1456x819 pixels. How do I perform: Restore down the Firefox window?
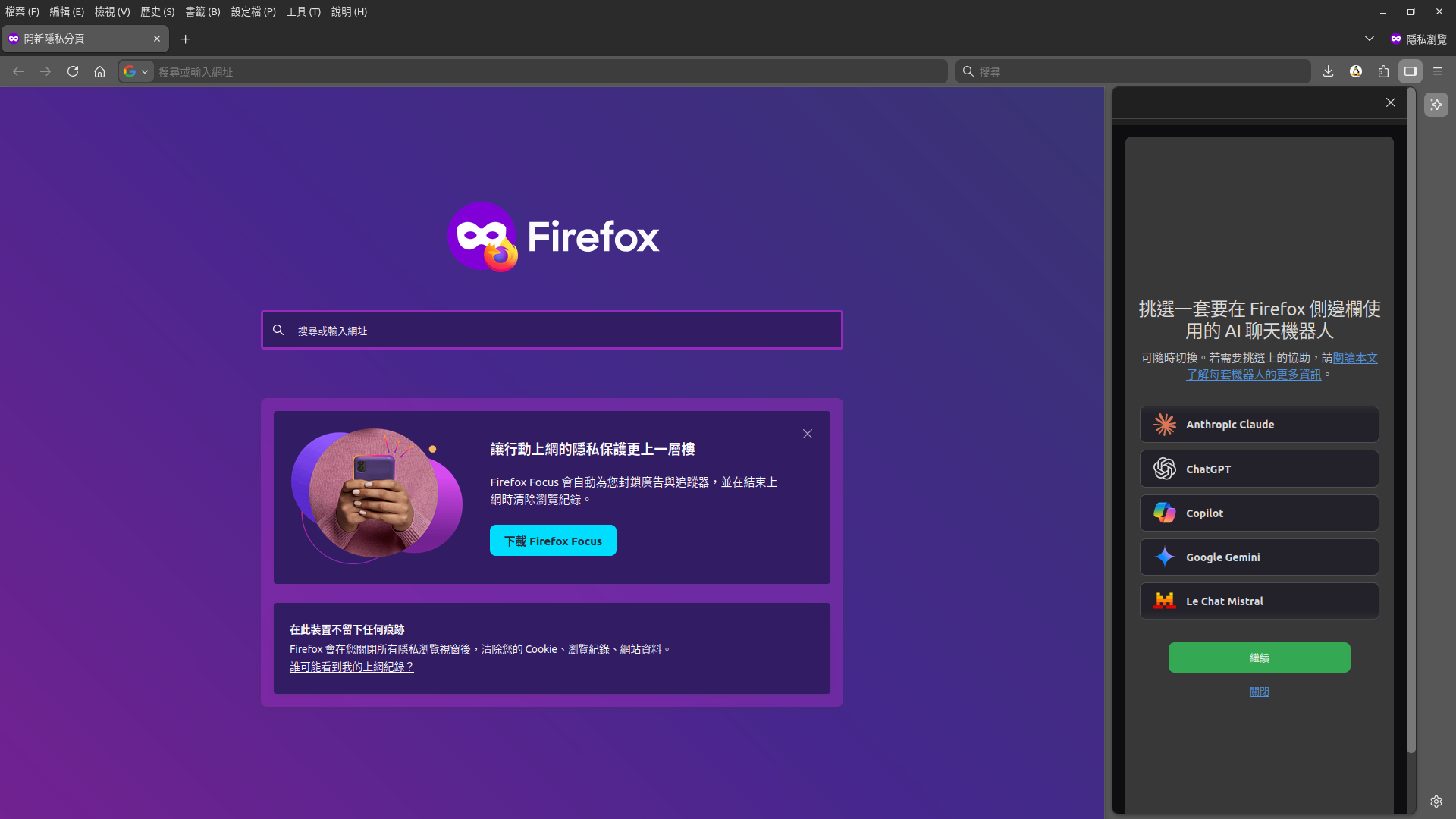1410,11
